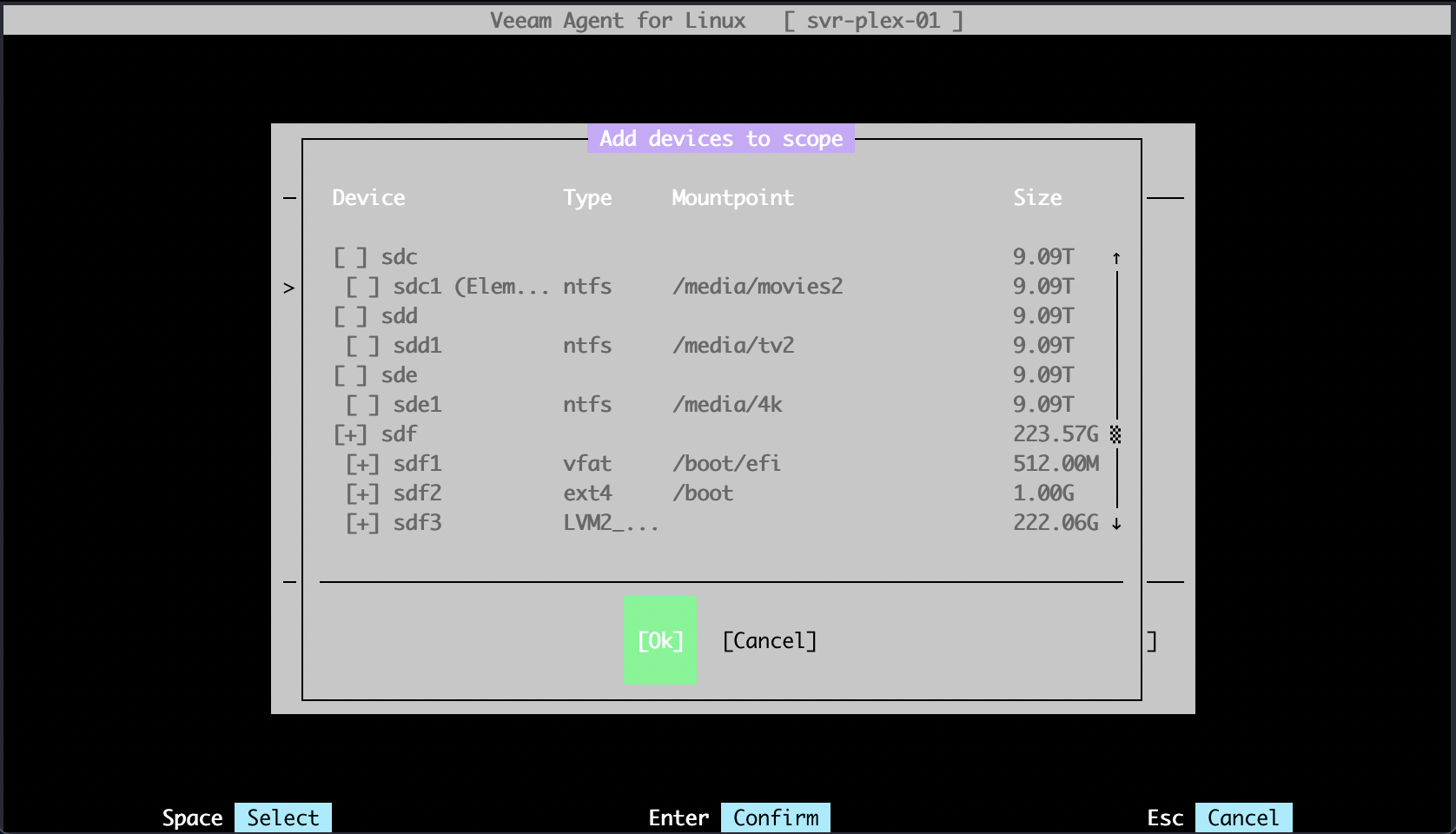Screen dimensions: 1456x834
Task: Click the /boot mountpoint of sdf2
Action: tap(703, 493)
